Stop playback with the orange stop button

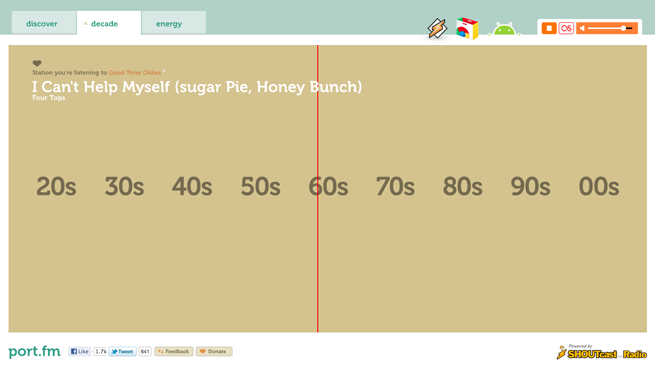[x=549, y=28]
